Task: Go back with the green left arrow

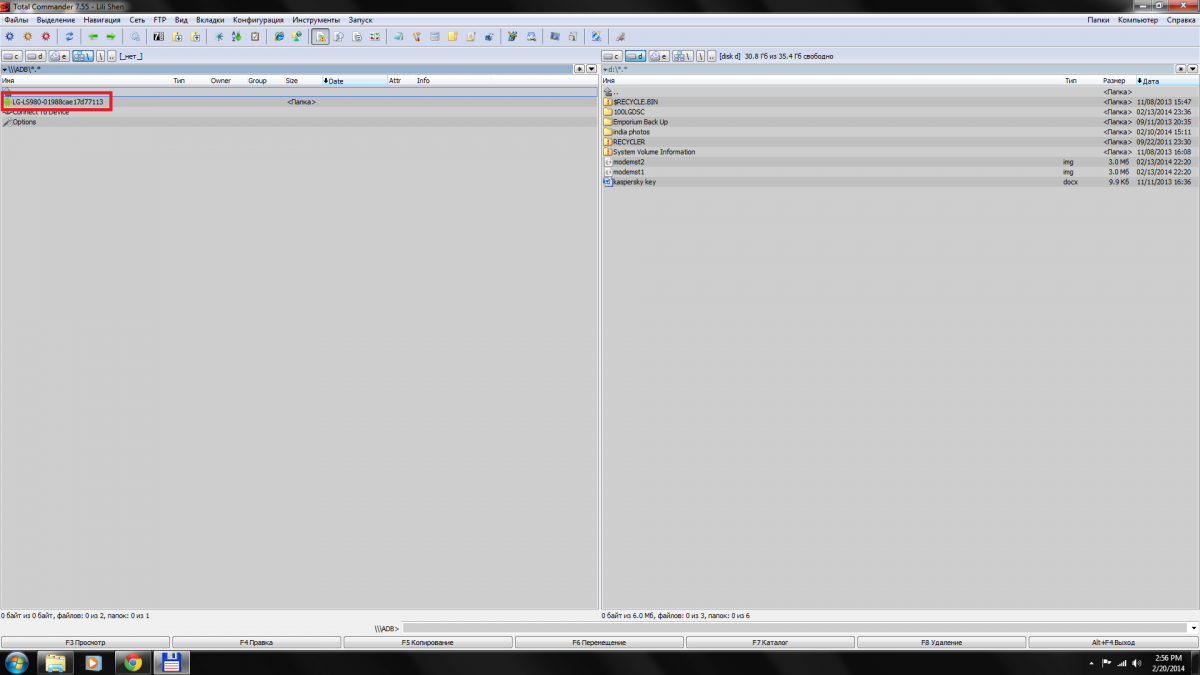Action: click(93, 37)
